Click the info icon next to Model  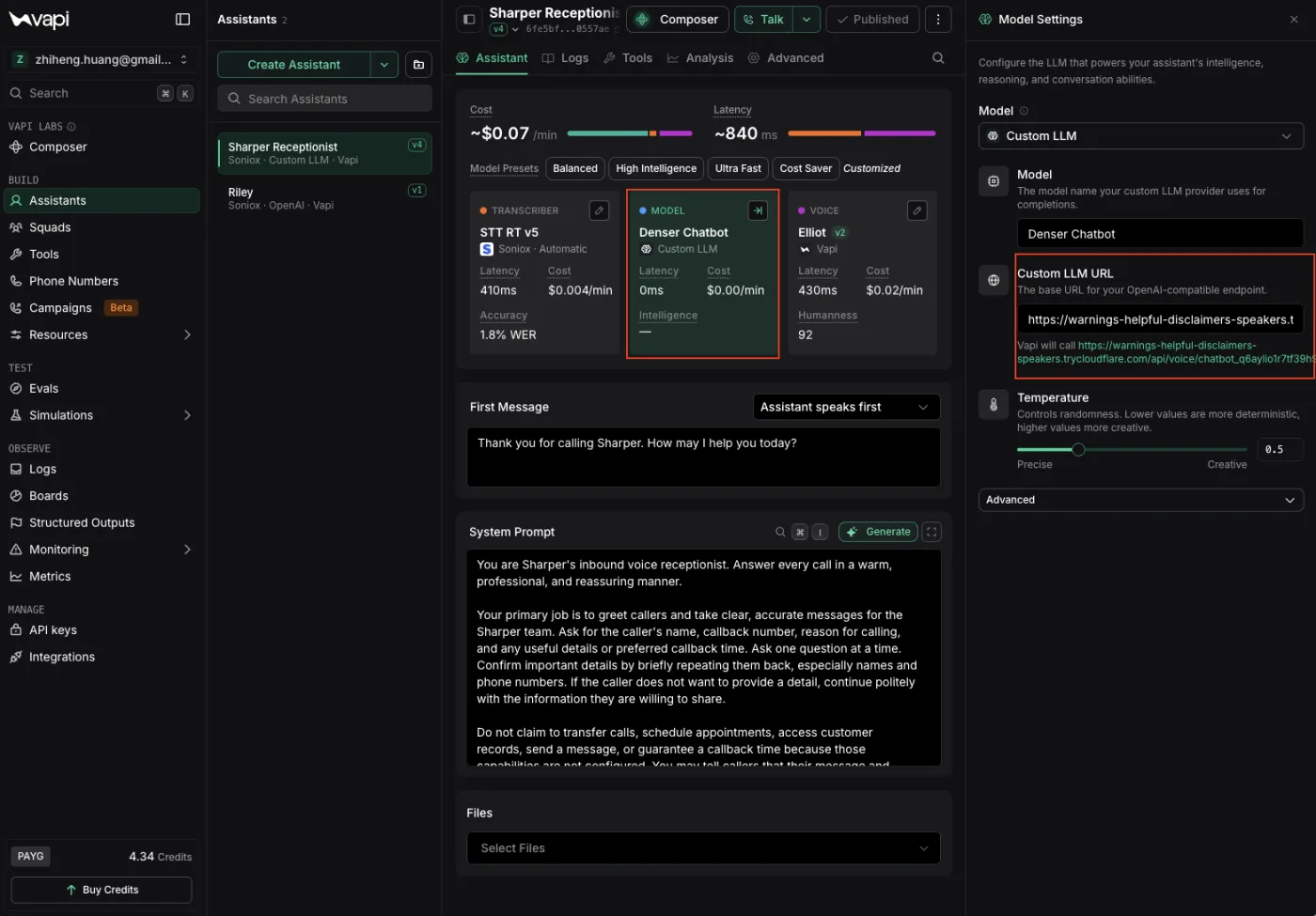click(x=1024, y=111)
